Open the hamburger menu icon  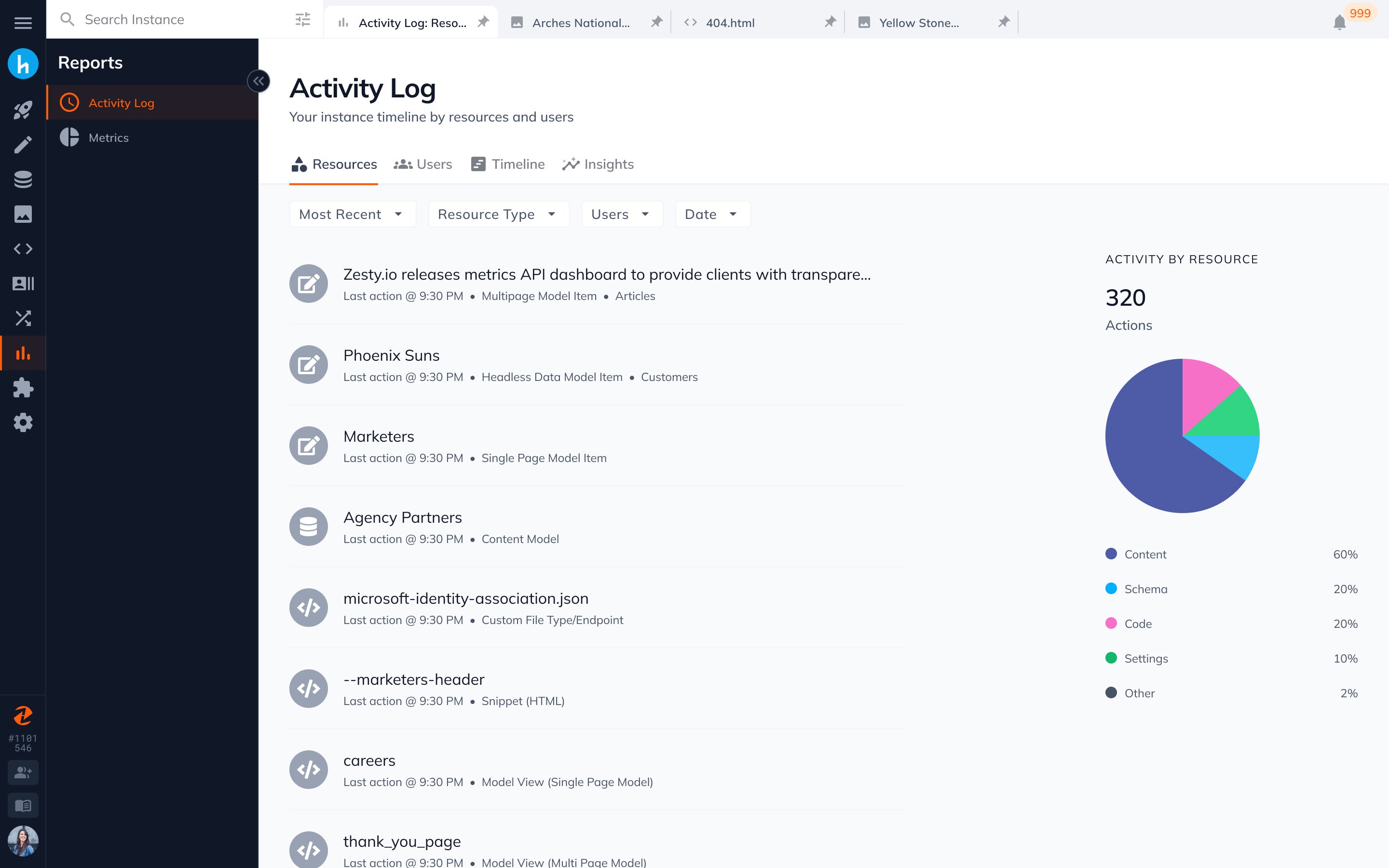click(x=23, y=23)
